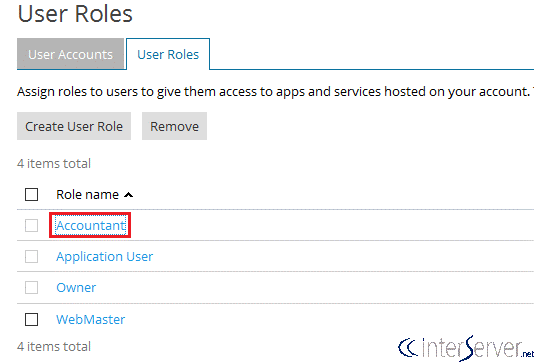Check the Application User role checkbox
This screenshot has width=534, height=362.
31,256
